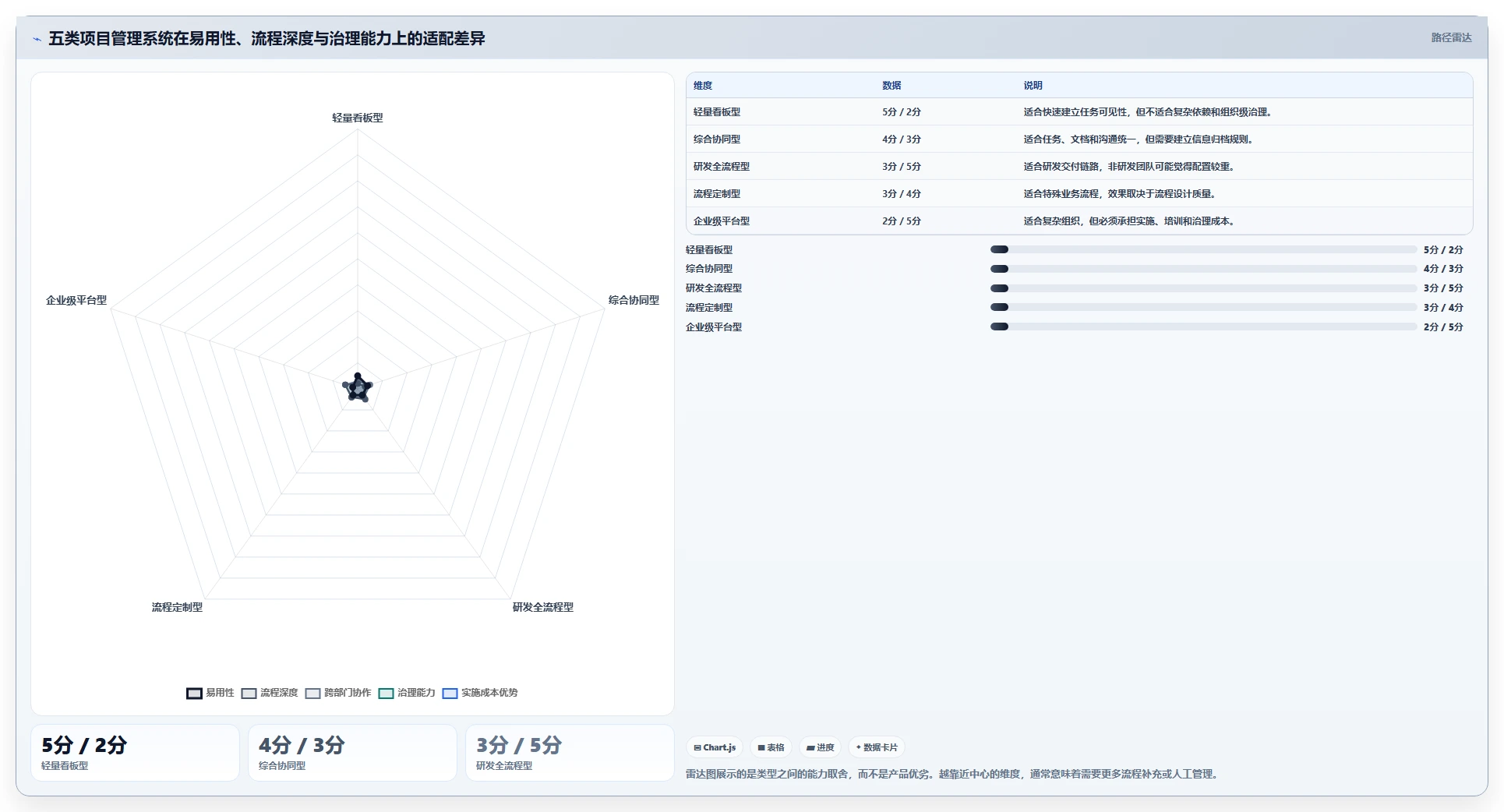Click the footnote text about 雷达图
This screenshot has height=812, width=1504.
[x=954, y=774]
